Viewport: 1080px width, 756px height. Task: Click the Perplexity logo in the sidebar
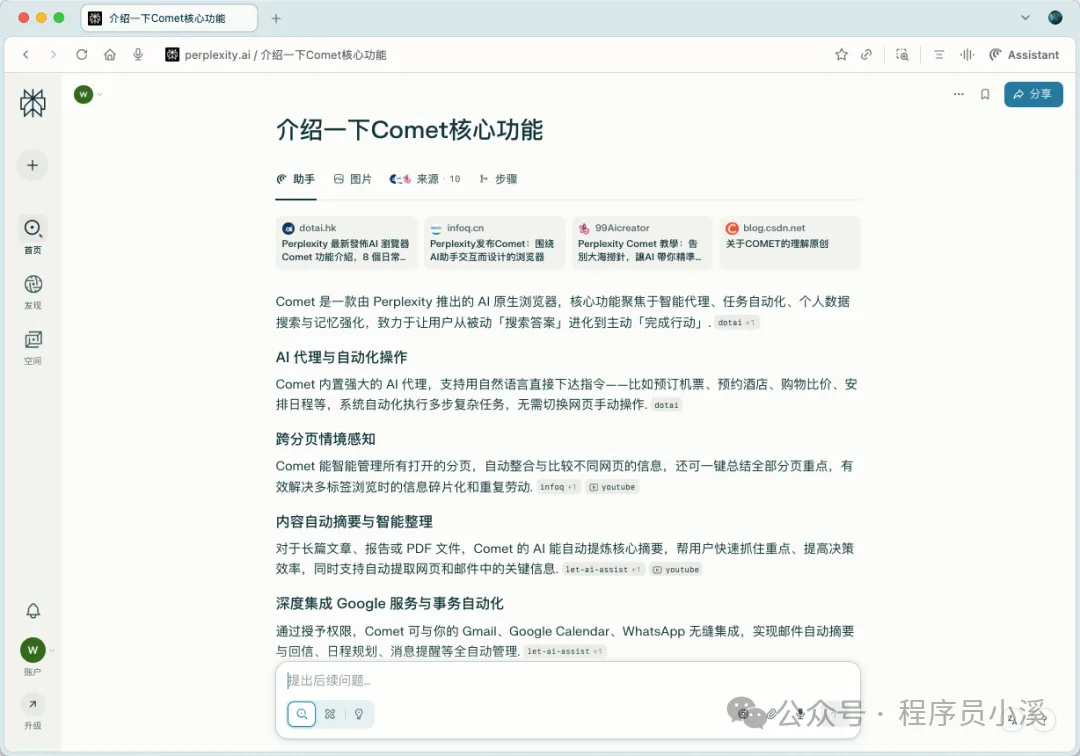[x=32, y=103]
